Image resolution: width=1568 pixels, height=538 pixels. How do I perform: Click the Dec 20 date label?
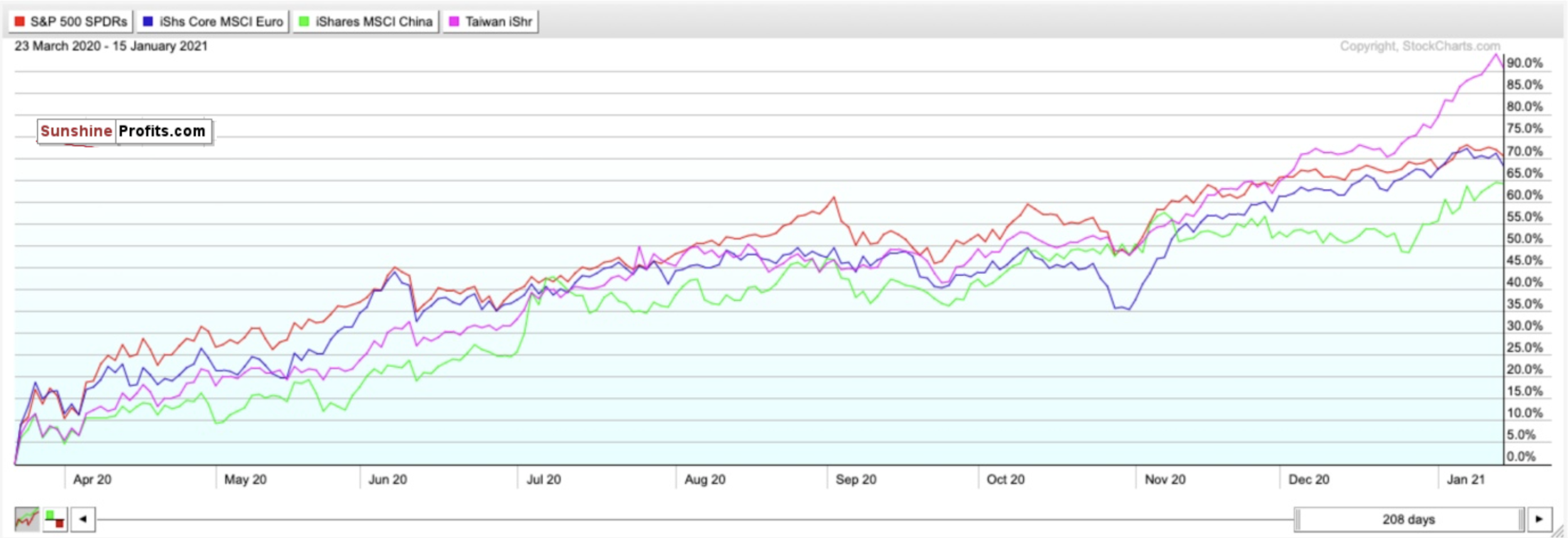click(x=1309, y=479)
